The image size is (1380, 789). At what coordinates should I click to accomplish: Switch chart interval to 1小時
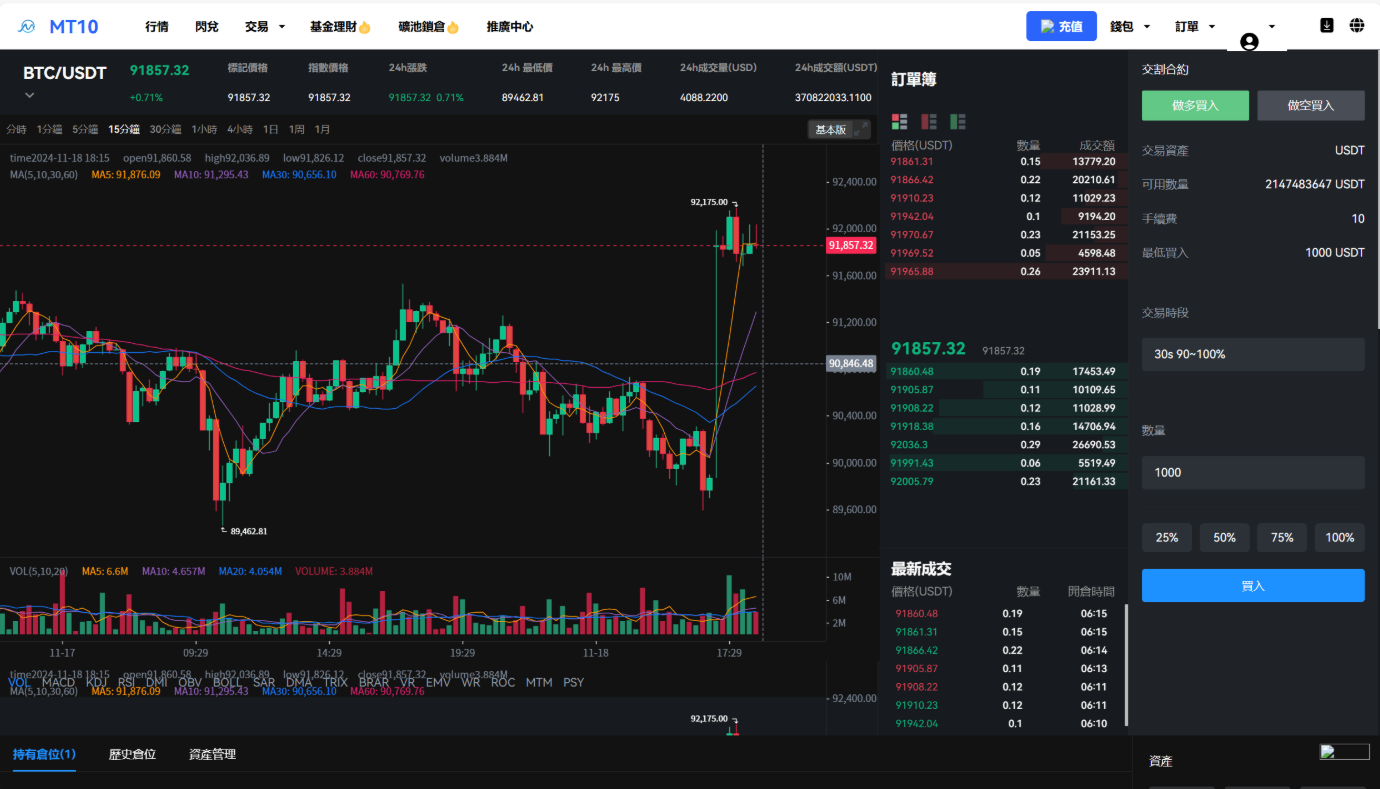(205, 129)
